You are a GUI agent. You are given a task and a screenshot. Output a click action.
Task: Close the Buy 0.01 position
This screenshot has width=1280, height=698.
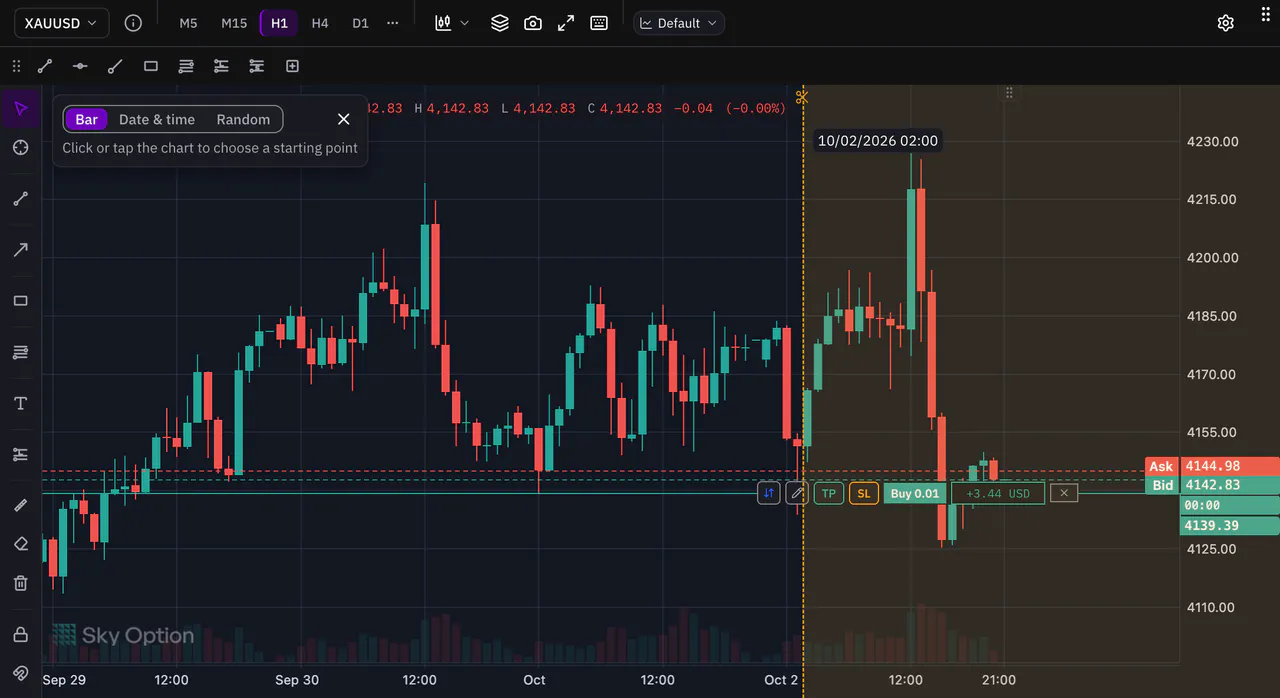[x=1064, y=493]
